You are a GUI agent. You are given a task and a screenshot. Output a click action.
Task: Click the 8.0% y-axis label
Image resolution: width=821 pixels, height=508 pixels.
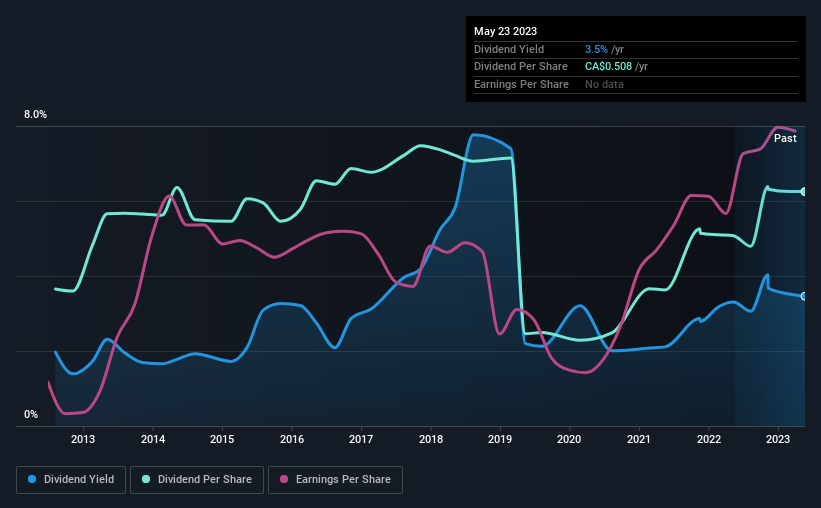coord(35,114)
